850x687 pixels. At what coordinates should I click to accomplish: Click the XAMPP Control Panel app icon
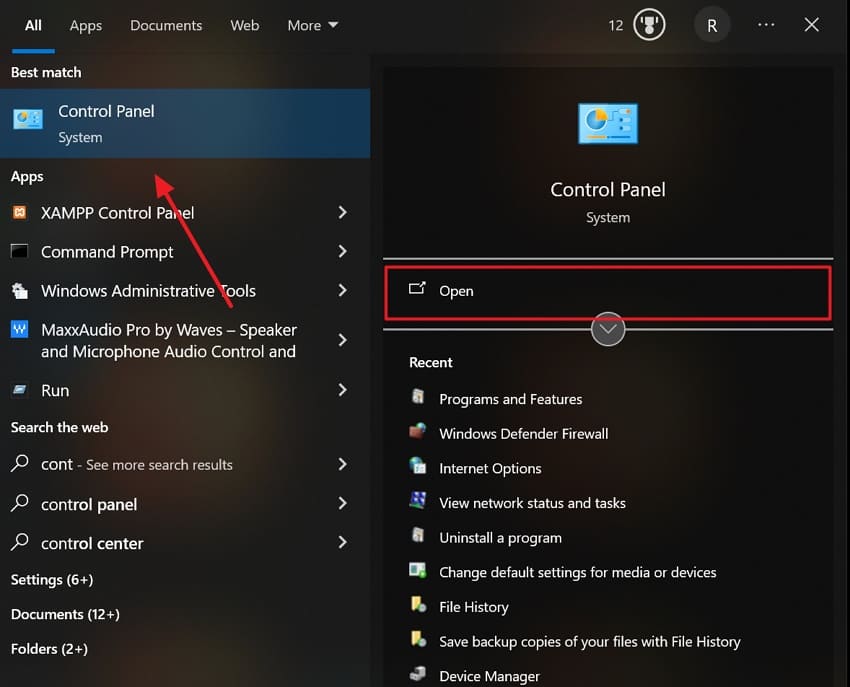20,213
